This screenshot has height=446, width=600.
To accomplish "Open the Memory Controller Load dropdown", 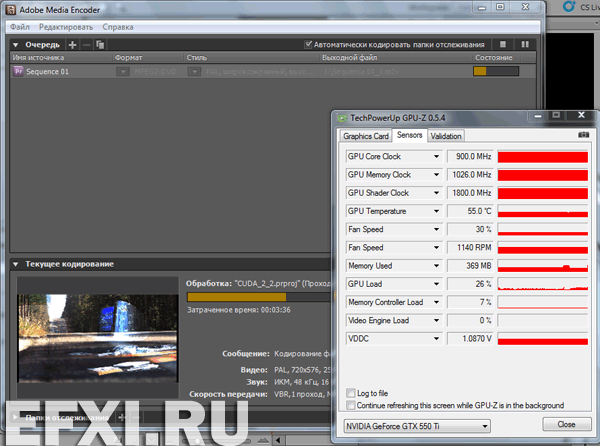I will (x=436, y=302).
